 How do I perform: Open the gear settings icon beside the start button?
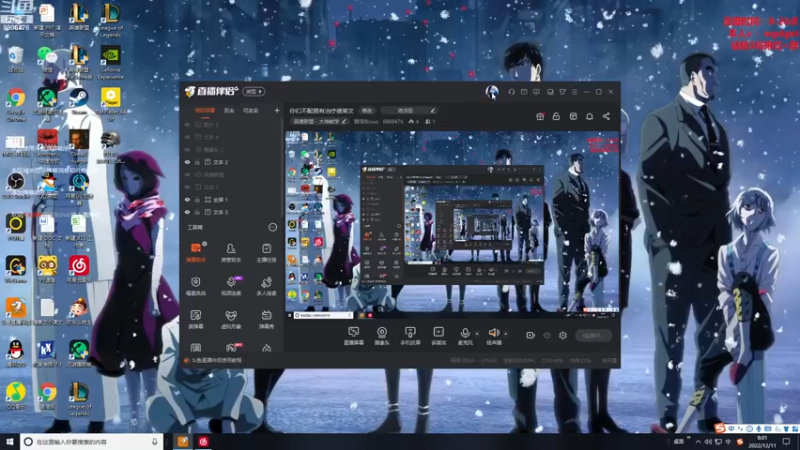click(563, 335)
